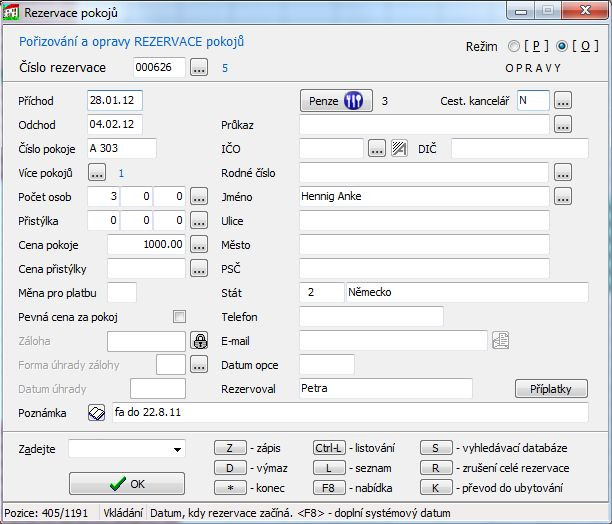Screen dimensions: 612x524
Task: Click the Cena pokoje field 1000.00
Action: pyautogui.click(x=146, y=244)
